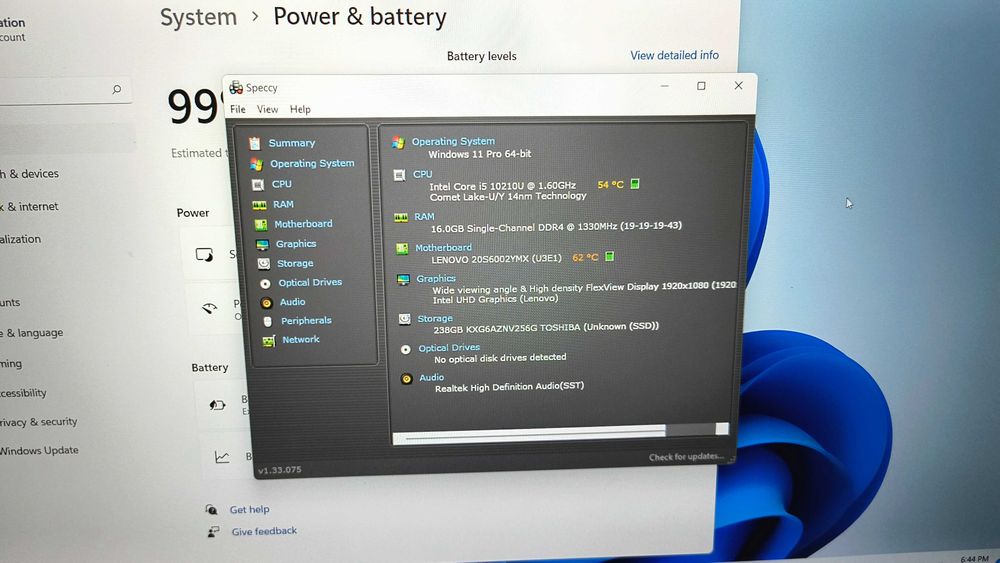Click the Storage drive icon in sidebar
Viewport: 1000px width, 563px height.
[263, 264]
